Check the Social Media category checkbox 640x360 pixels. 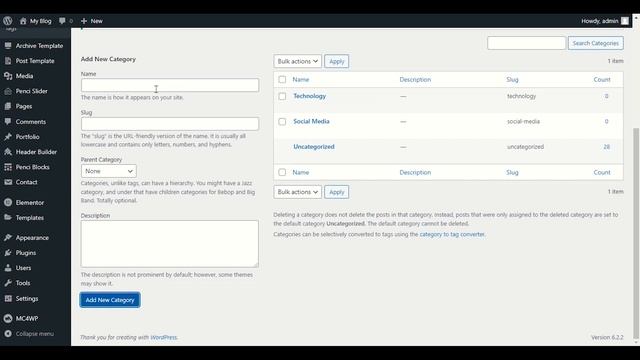coord(282,122)
